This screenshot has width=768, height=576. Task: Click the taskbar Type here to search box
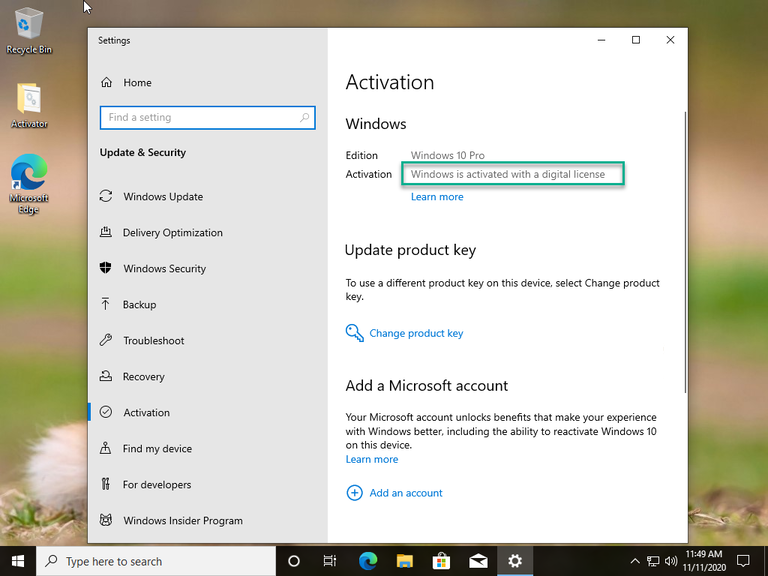point(156,561)
